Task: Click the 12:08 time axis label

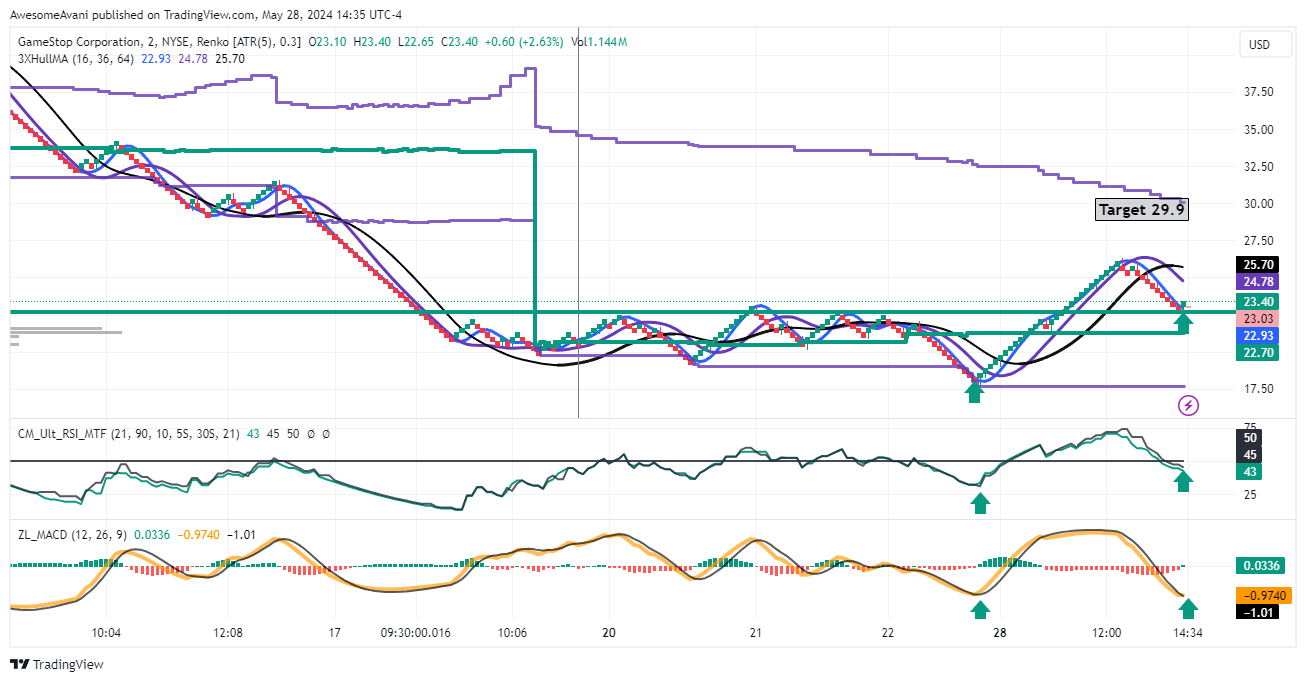Action: 228,633
